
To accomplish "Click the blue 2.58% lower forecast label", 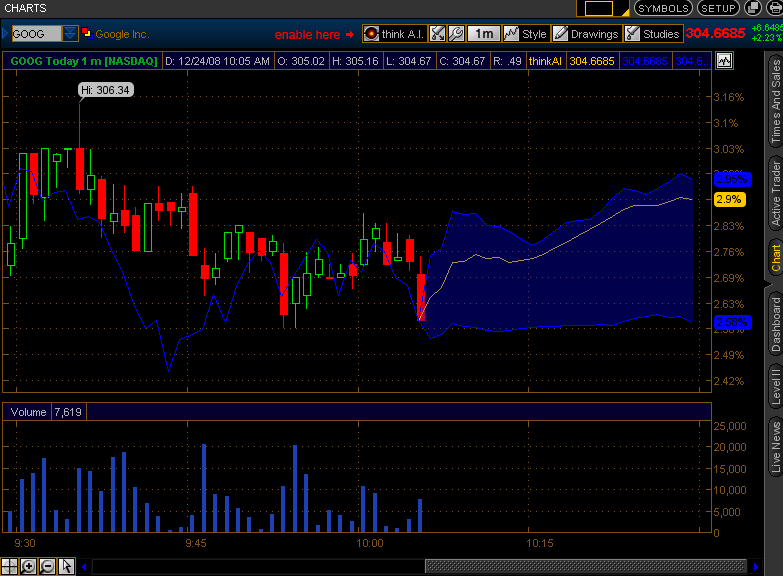I will pos(732,322).
